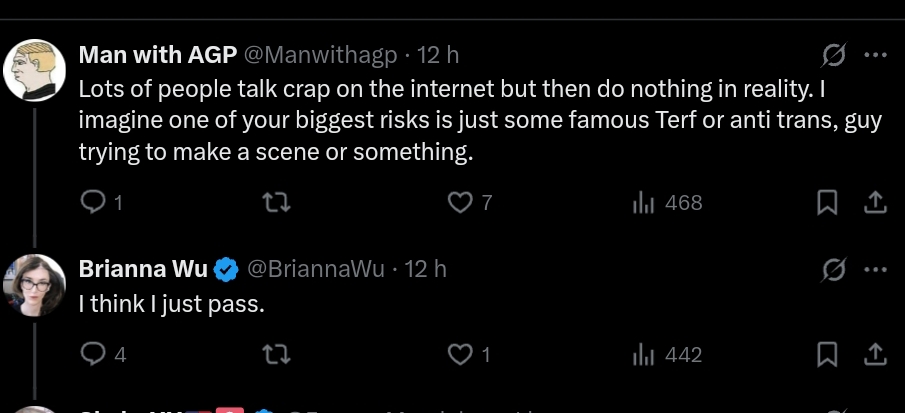Open Grok icon on Man with AGP's tweet
Image resolution: width=905 pixels, height=413 pixels.
click(833, 56)
